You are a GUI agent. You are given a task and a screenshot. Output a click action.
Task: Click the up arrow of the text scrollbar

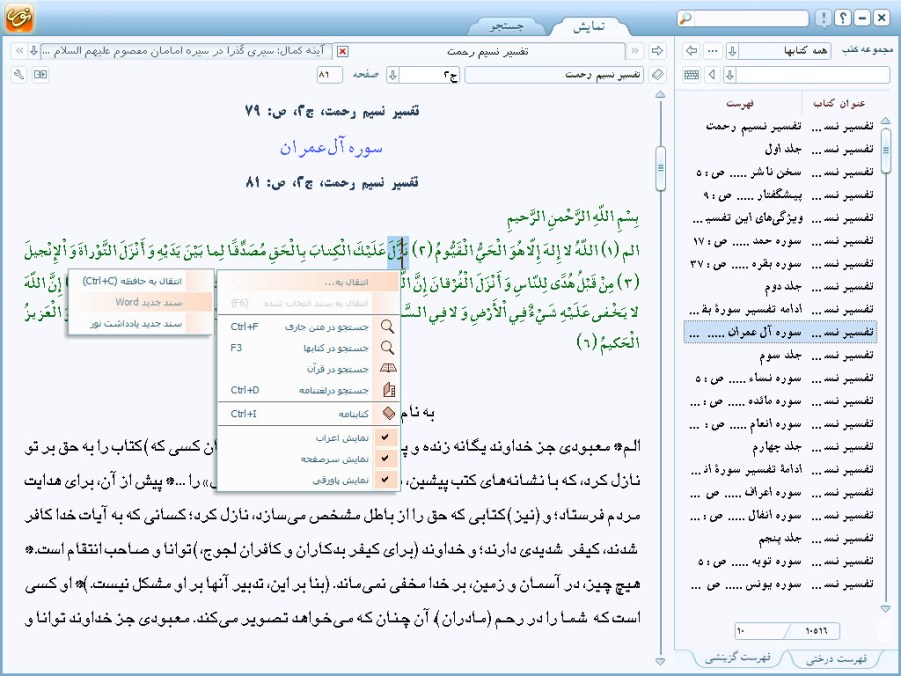660,94
